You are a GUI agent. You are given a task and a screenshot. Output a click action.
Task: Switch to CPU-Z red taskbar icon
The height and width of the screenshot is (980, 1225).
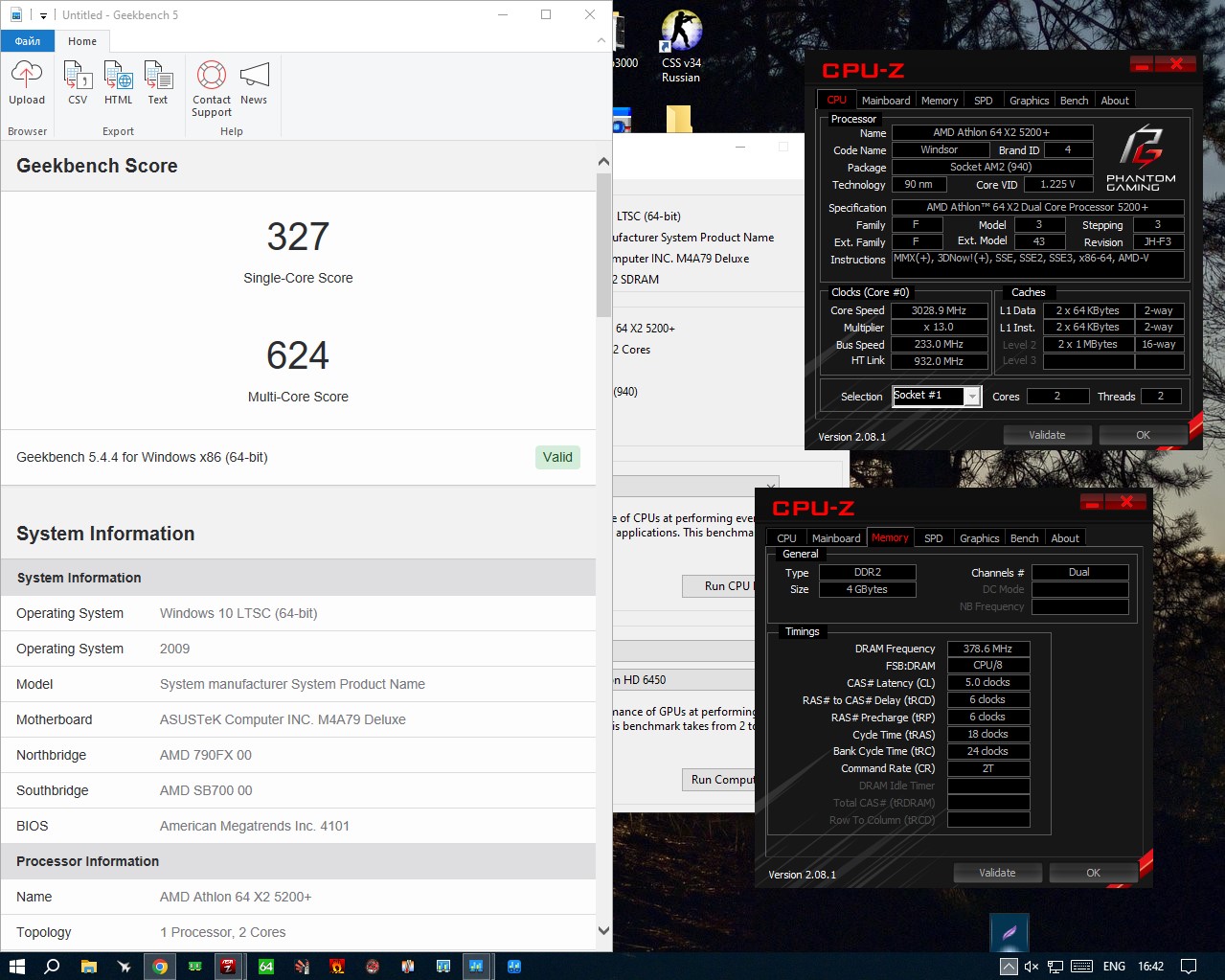[229, 967]
